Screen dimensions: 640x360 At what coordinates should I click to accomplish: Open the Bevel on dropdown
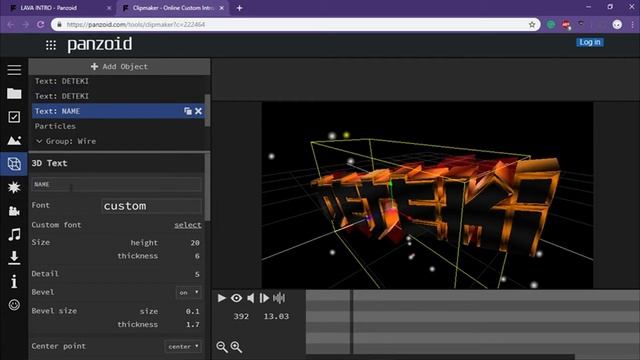tap(189, 292)
